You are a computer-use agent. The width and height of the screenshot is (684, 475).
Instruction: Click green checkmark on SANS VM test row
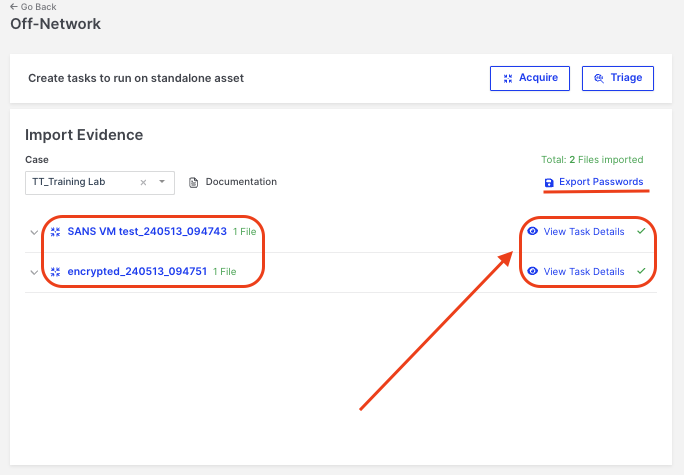tap(641, 231)
